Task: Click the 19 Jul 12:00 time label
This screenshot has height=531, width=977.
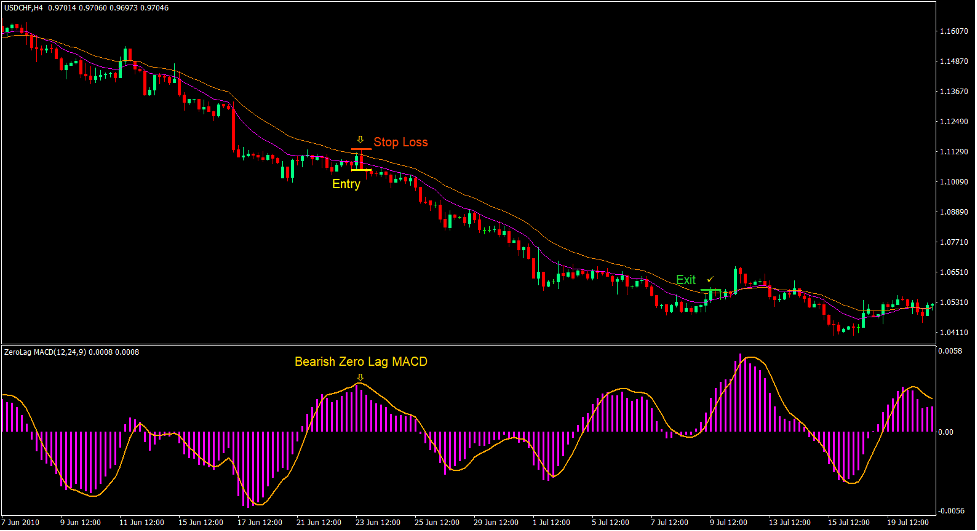Action: (908, 522)
